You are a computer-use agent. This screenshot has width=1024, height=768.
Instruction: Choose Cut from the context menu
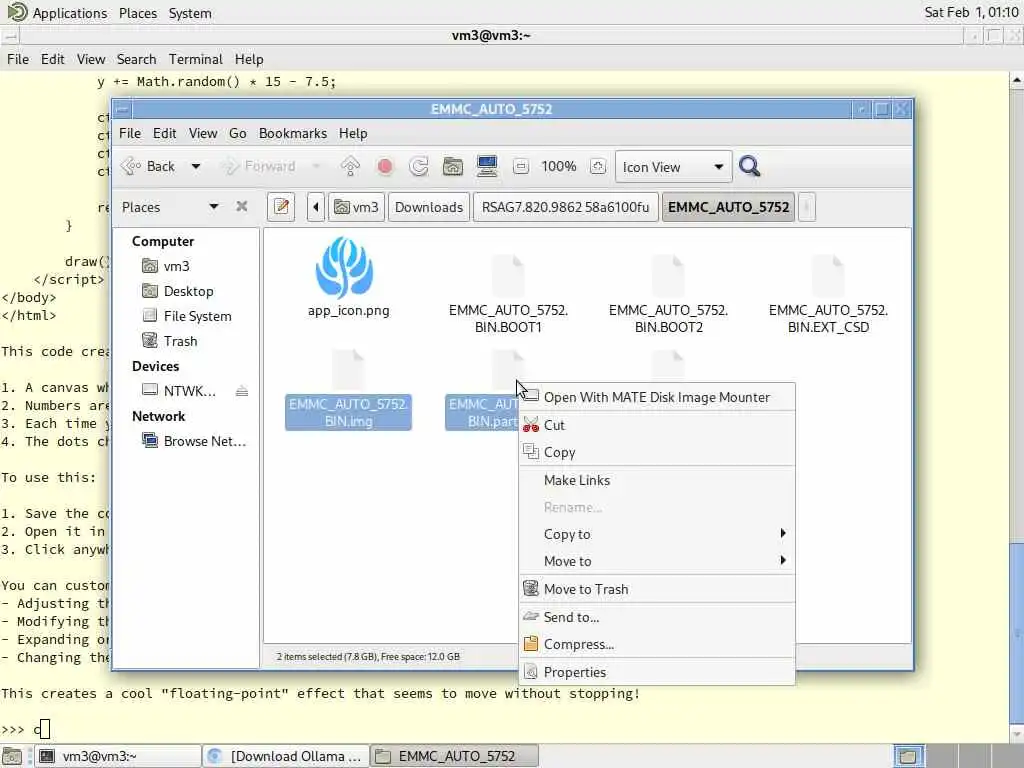click(657, 425)
